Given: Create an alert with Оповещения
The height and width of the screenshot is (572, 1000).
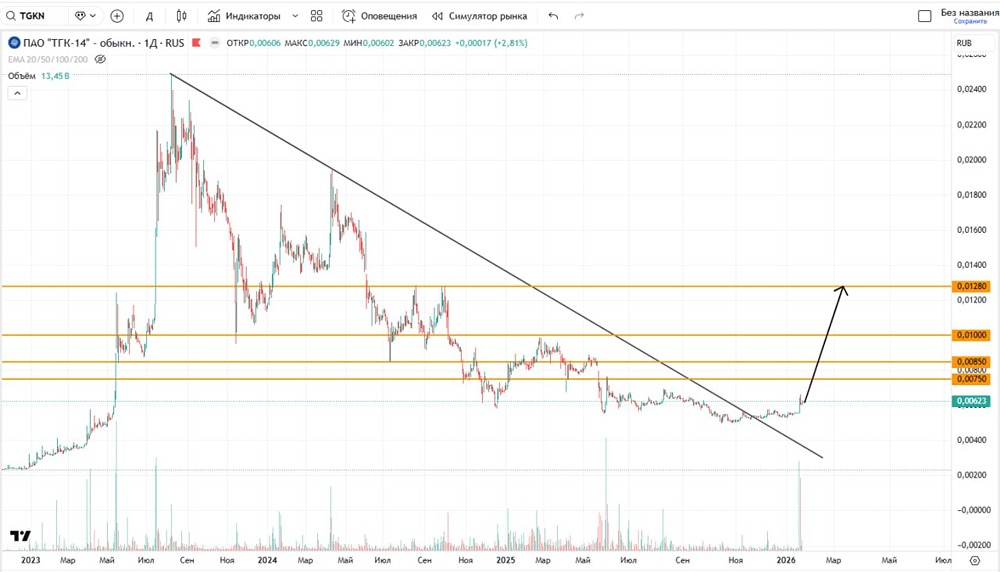Looking at the screenshot, I should (x=379, y=16).
